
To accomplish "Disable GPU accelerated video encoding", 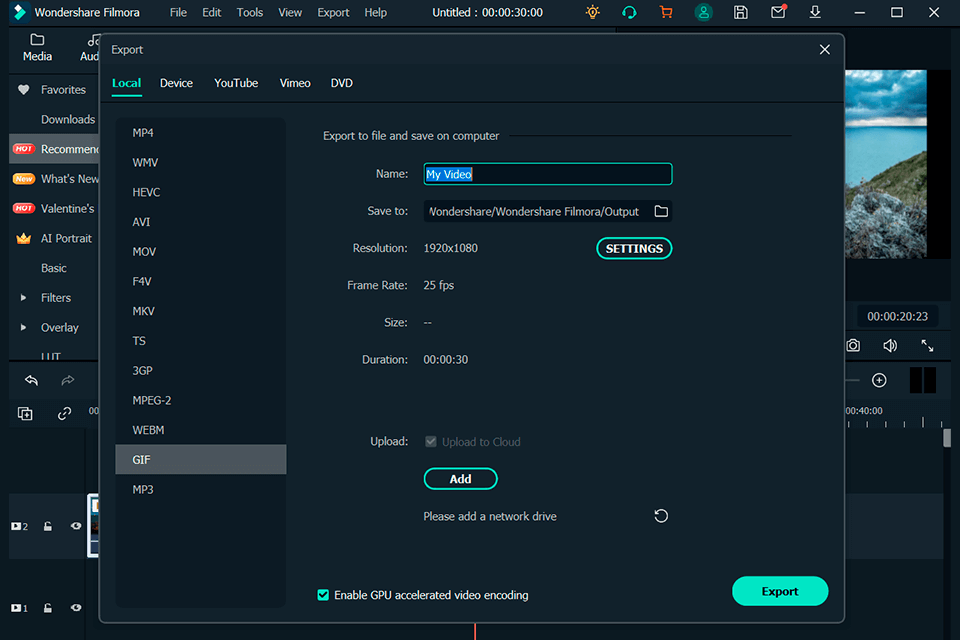I will pos(323,595).
